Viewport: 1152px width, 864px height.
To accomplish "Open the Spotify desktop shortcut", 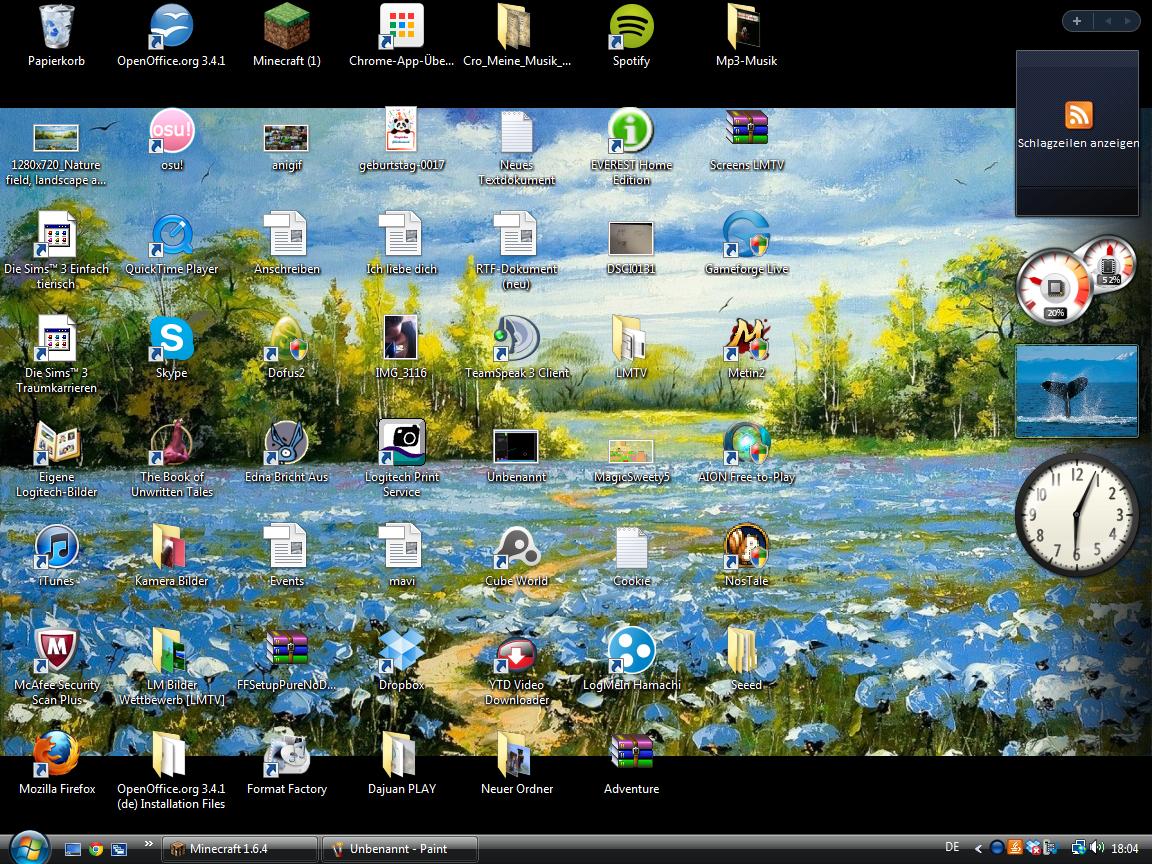I will coord(631,28).
